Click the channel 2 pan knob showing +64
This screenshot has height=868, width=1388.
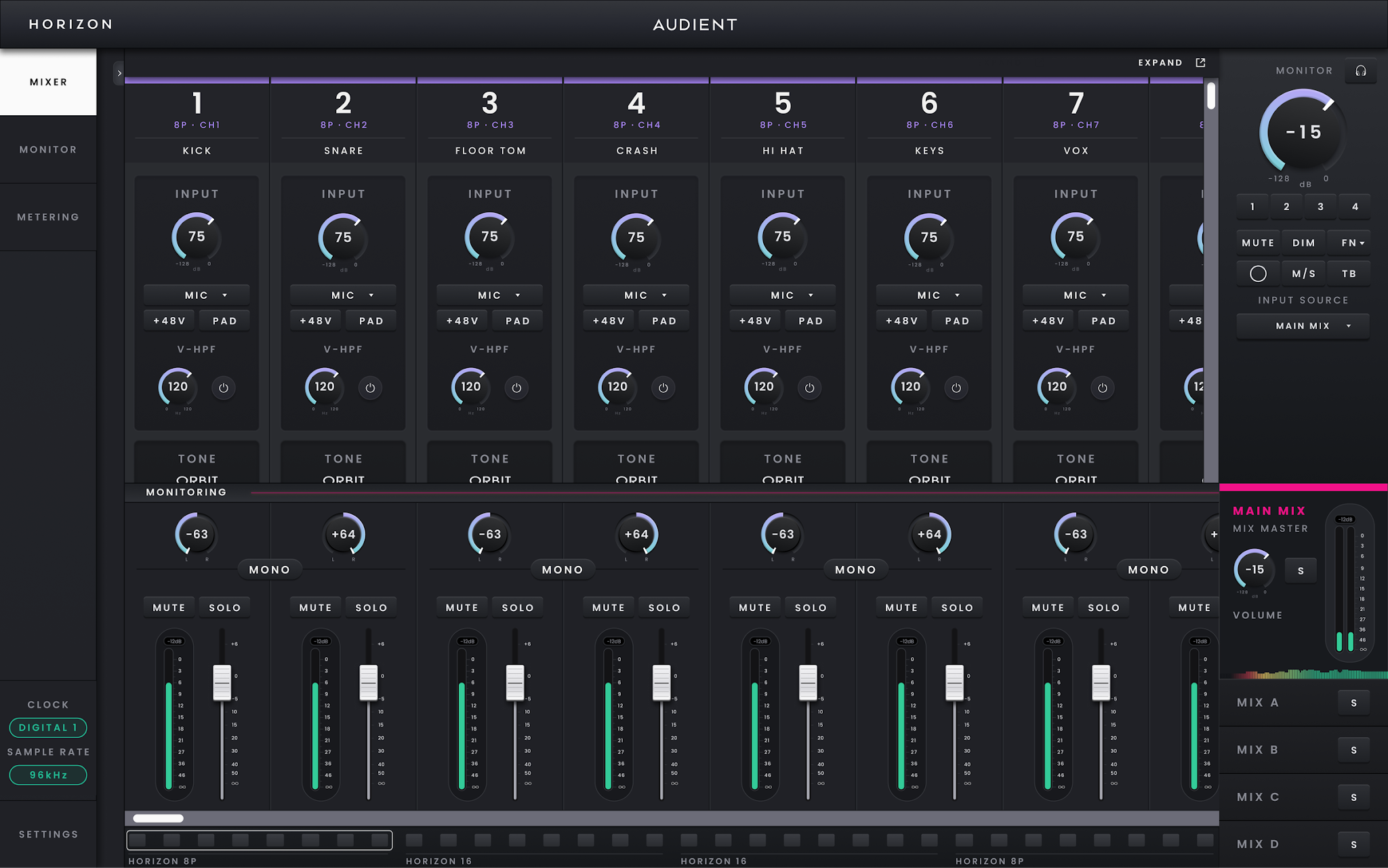pyautogui.click(x=344, y=534)
